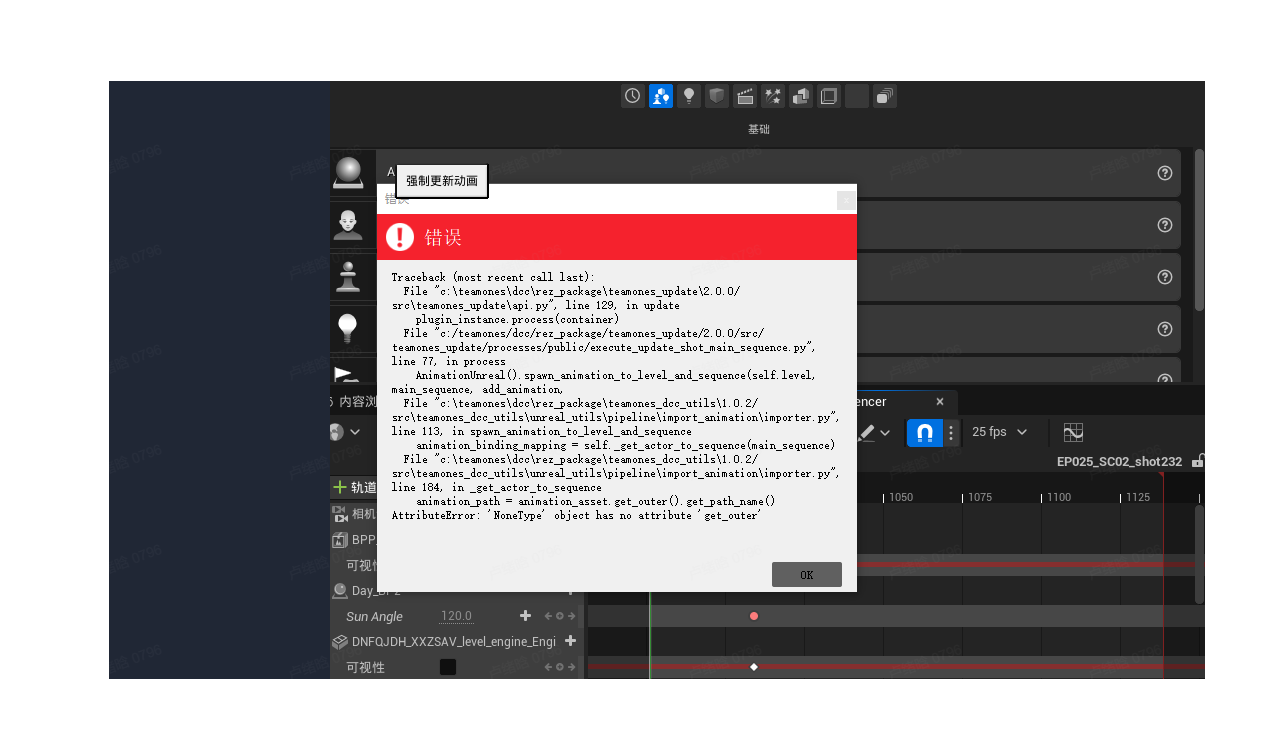
Task: Open the pencil tool dropdown arrow
Action: 885,432
